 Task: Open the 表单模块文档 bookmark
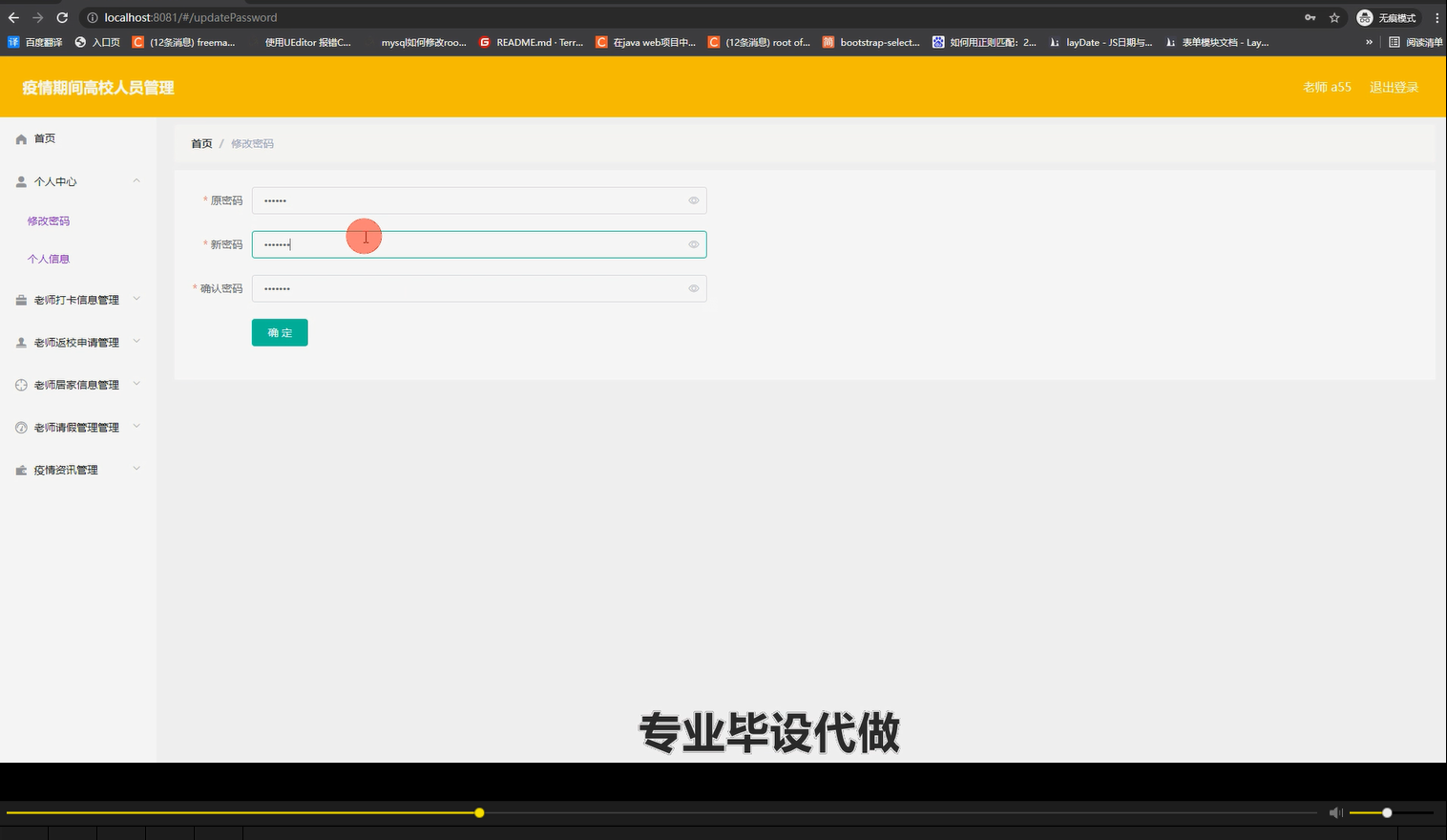[1217, 42]
